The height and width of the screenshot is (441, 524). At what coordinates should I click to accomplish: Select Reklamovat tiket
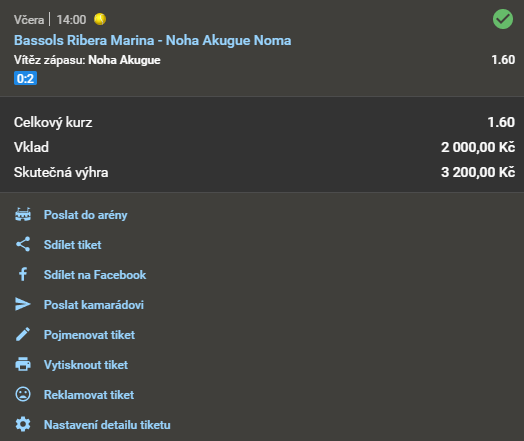(89, 395)
